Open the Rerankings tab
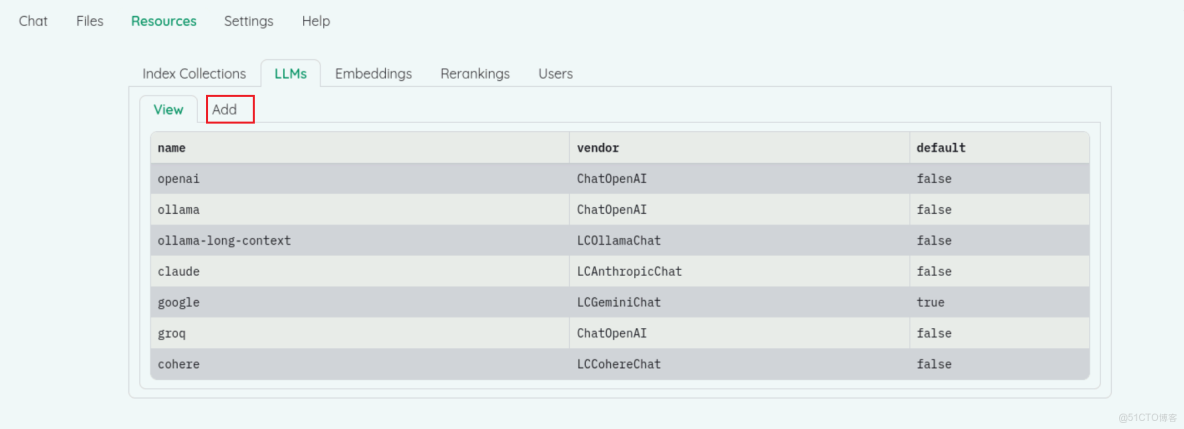The width and height of the screenshot is (1184, 429). [x=475, y=73]
